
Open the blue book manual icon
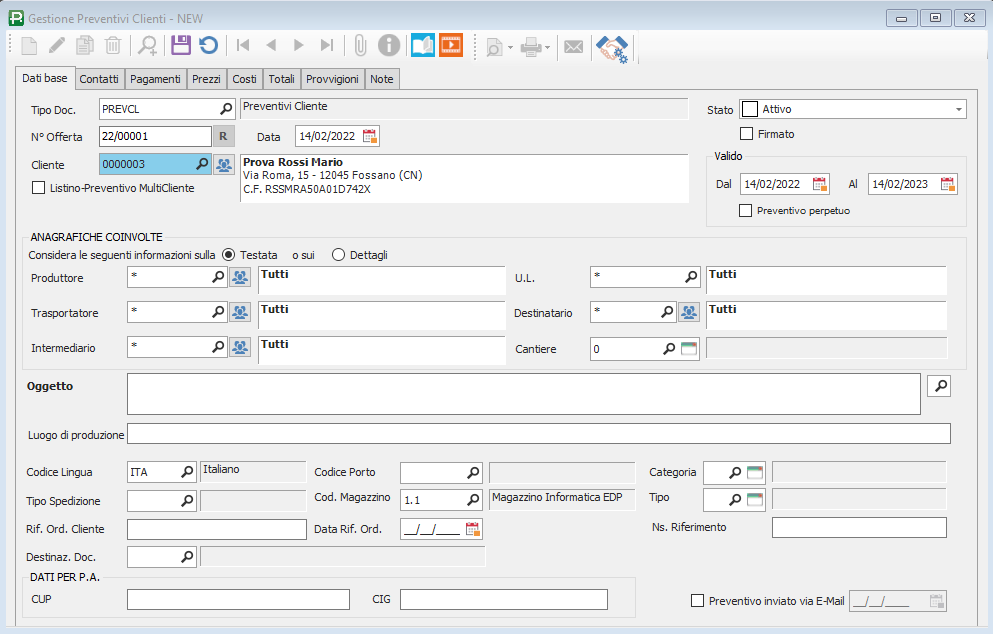(423, 45)
